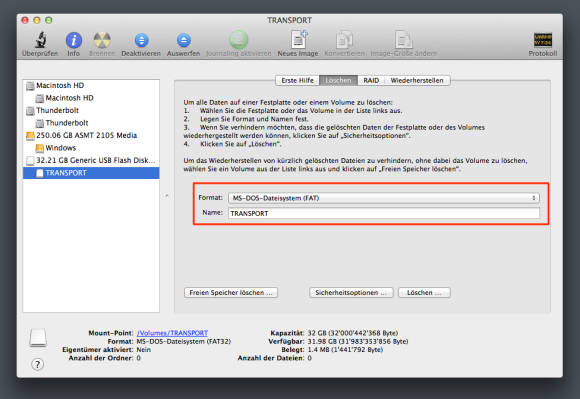
Task: Open Sicherheitsoptionen… button
Action: tap(351, 293)
